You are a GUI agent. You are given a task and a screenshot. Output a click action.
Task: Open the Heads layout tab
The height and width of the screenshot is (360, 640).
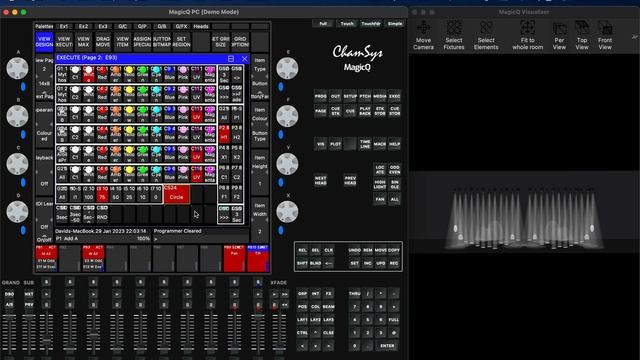(x=201, y=27)
